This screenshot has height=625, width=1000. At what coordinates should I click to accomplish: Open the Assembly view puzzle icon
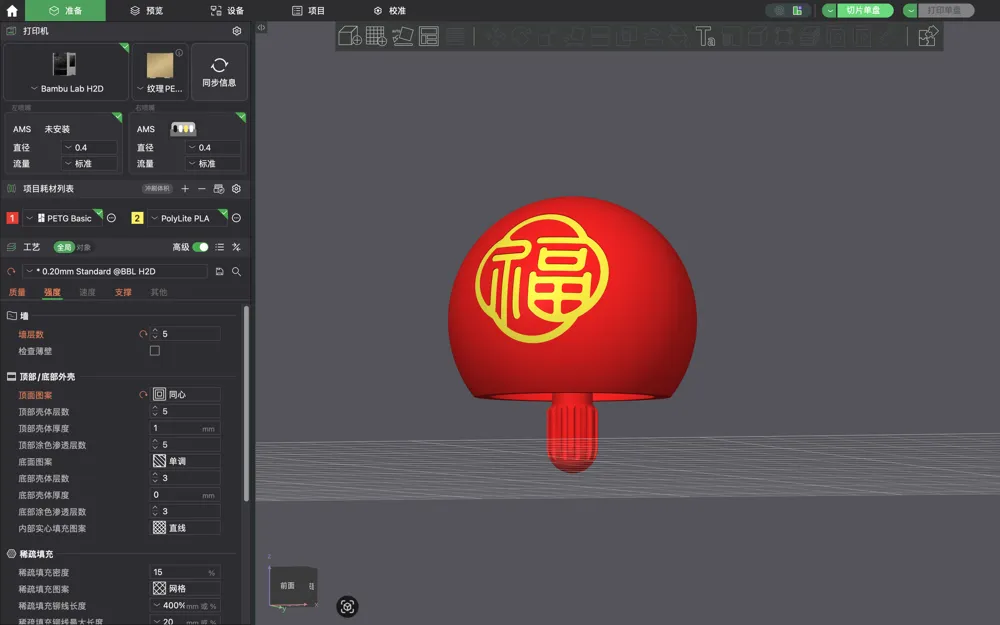[927, 36]
